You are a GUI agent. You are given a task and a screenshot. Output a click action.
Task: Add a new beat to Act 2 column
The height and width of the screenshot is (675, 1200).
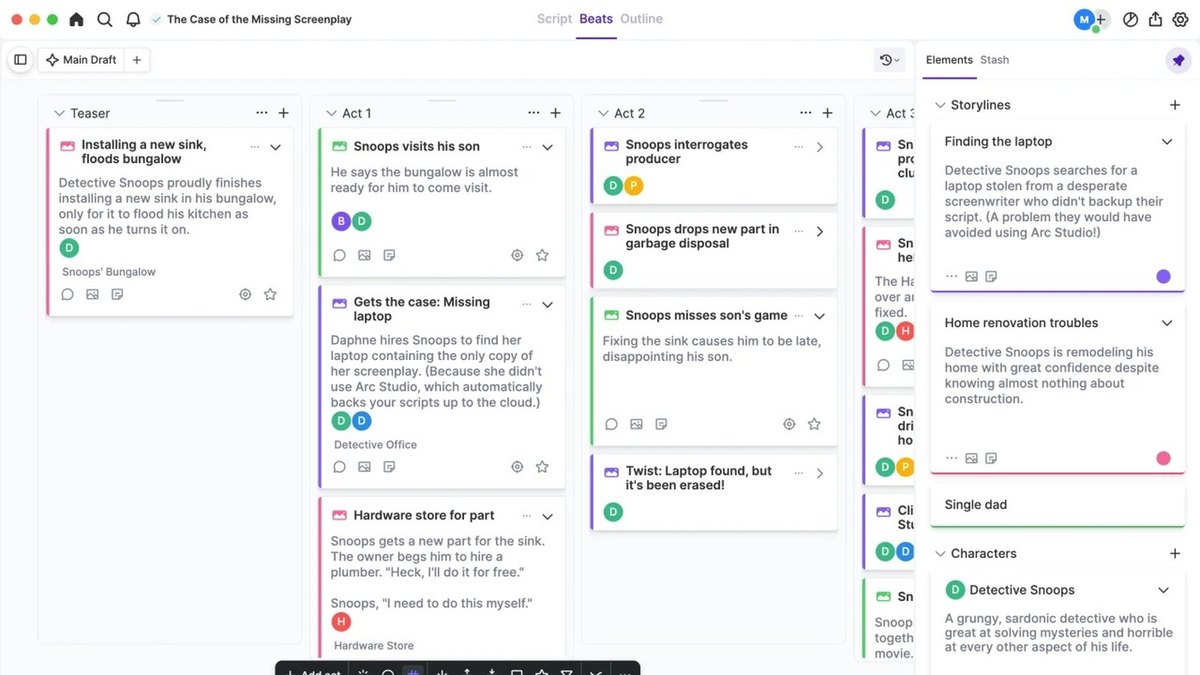pos(827,113)
